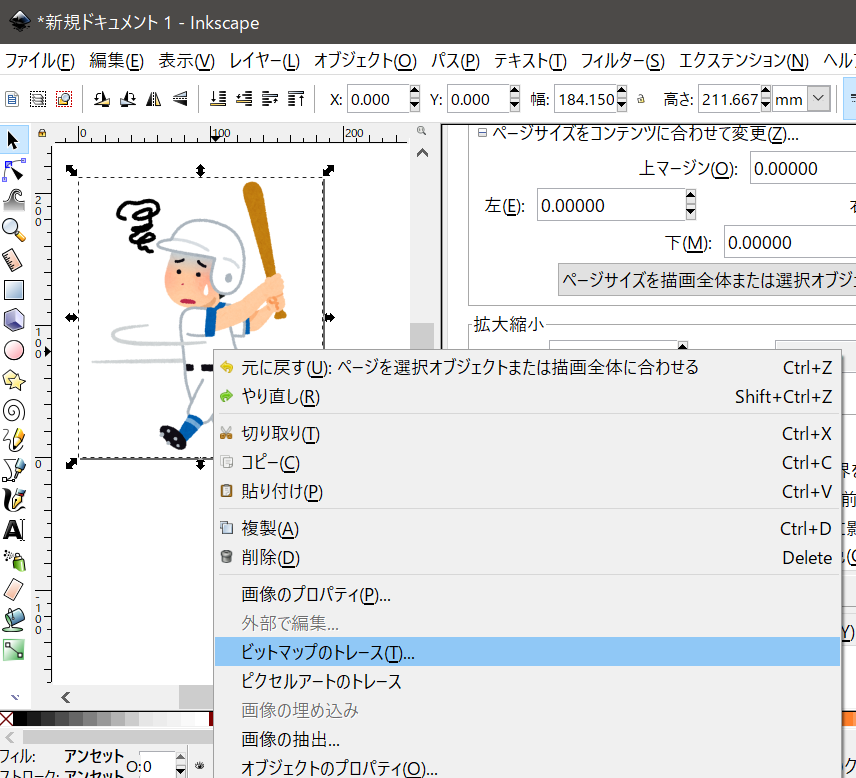The width and height of the screenshot is (856, 778).
Task: Decrease the Y position stepper
Action: click(515, 106)
